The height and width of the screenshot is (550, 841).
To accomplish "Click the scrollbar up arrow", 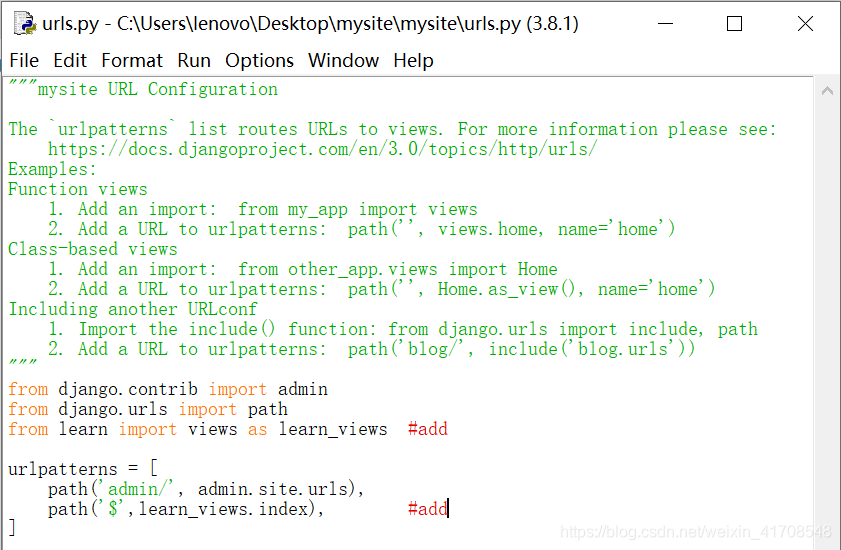I will point(827,91).
